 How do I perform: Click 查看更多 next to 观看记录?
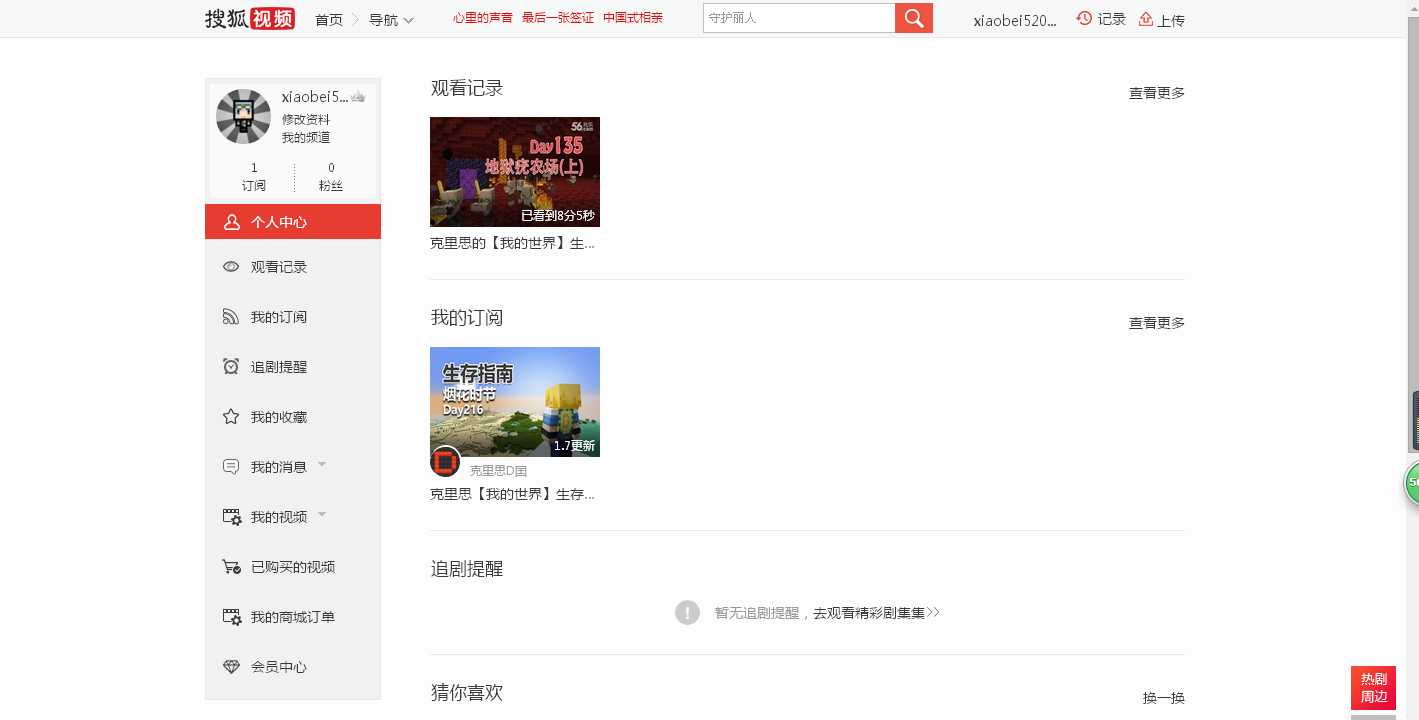click(1157, 93)
